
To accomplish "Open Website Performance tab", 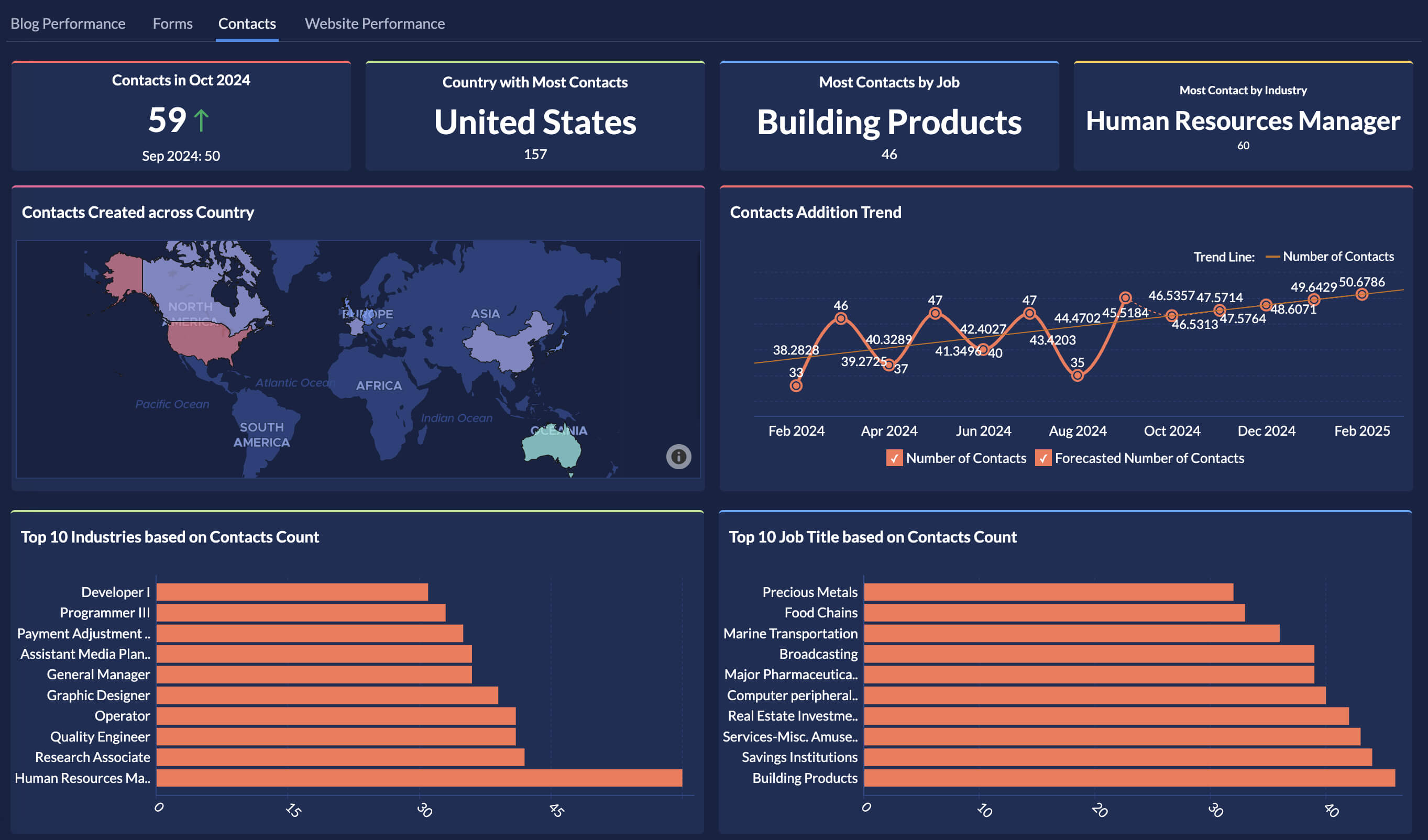I will [375, 23].
